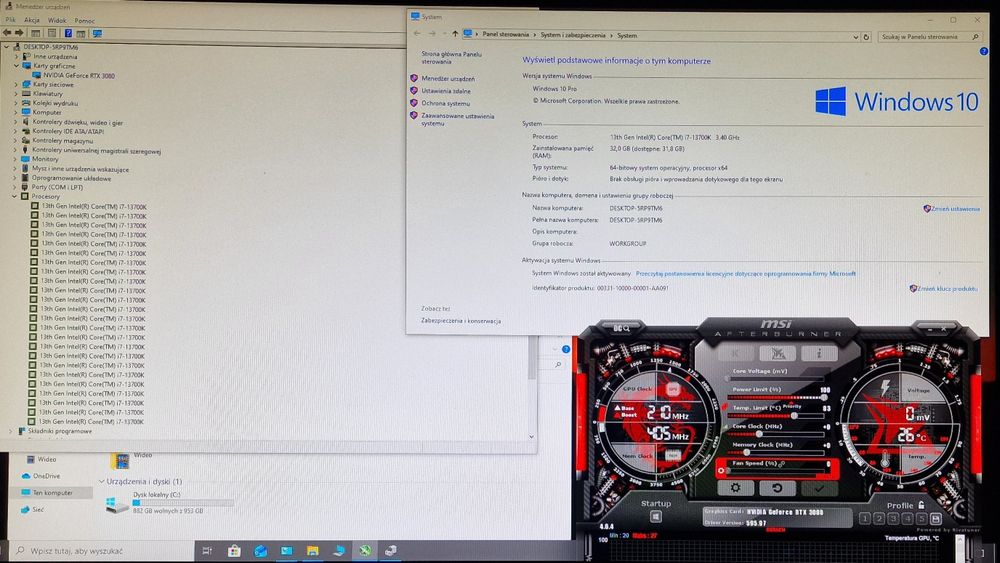Click the Afterburner reset arrow button
This screenshot has width=1000, height=563.
point(777,488)
